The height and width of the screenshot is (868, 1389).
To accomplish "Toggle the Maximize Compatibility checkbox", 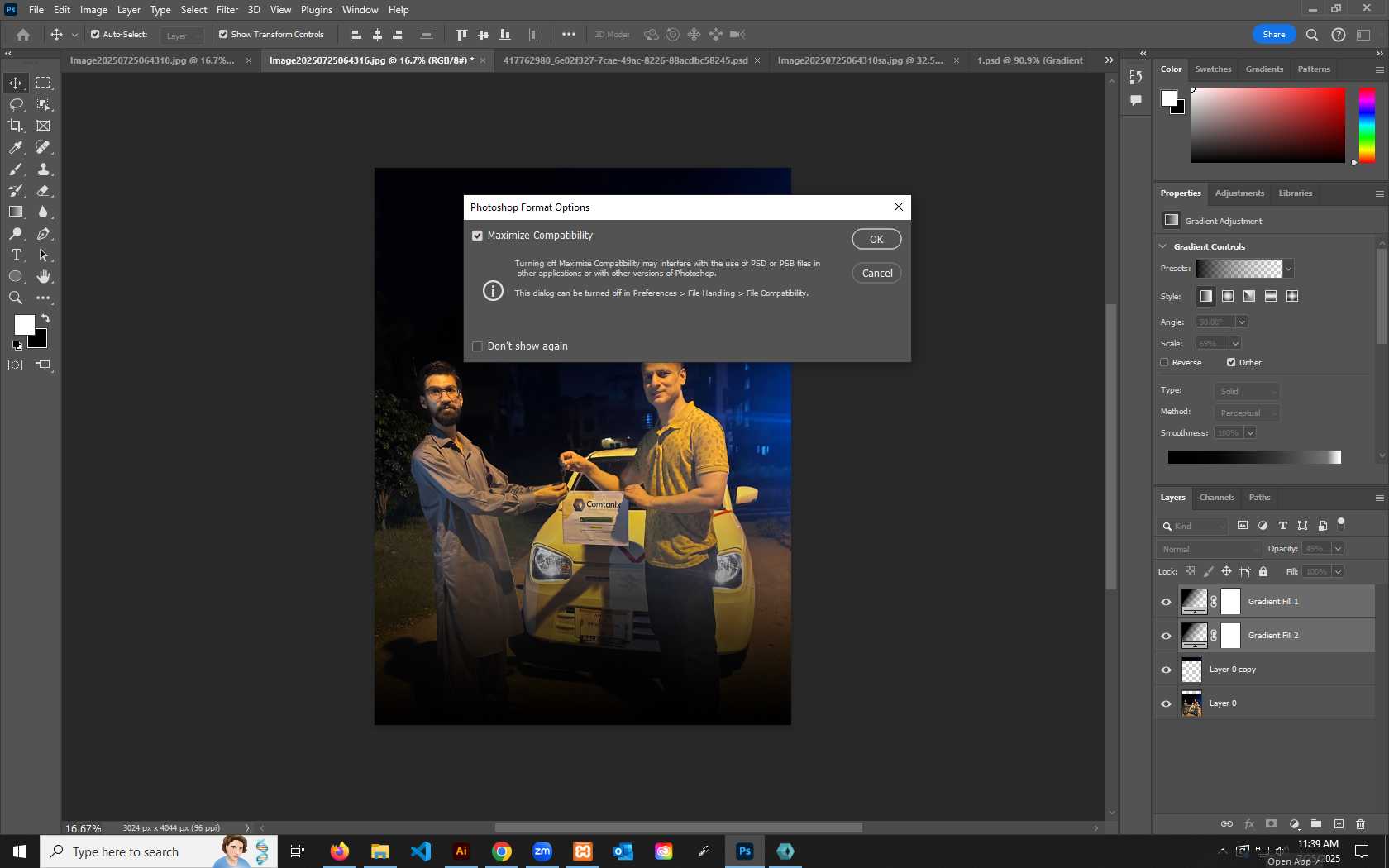I will [x=477, y=236].
